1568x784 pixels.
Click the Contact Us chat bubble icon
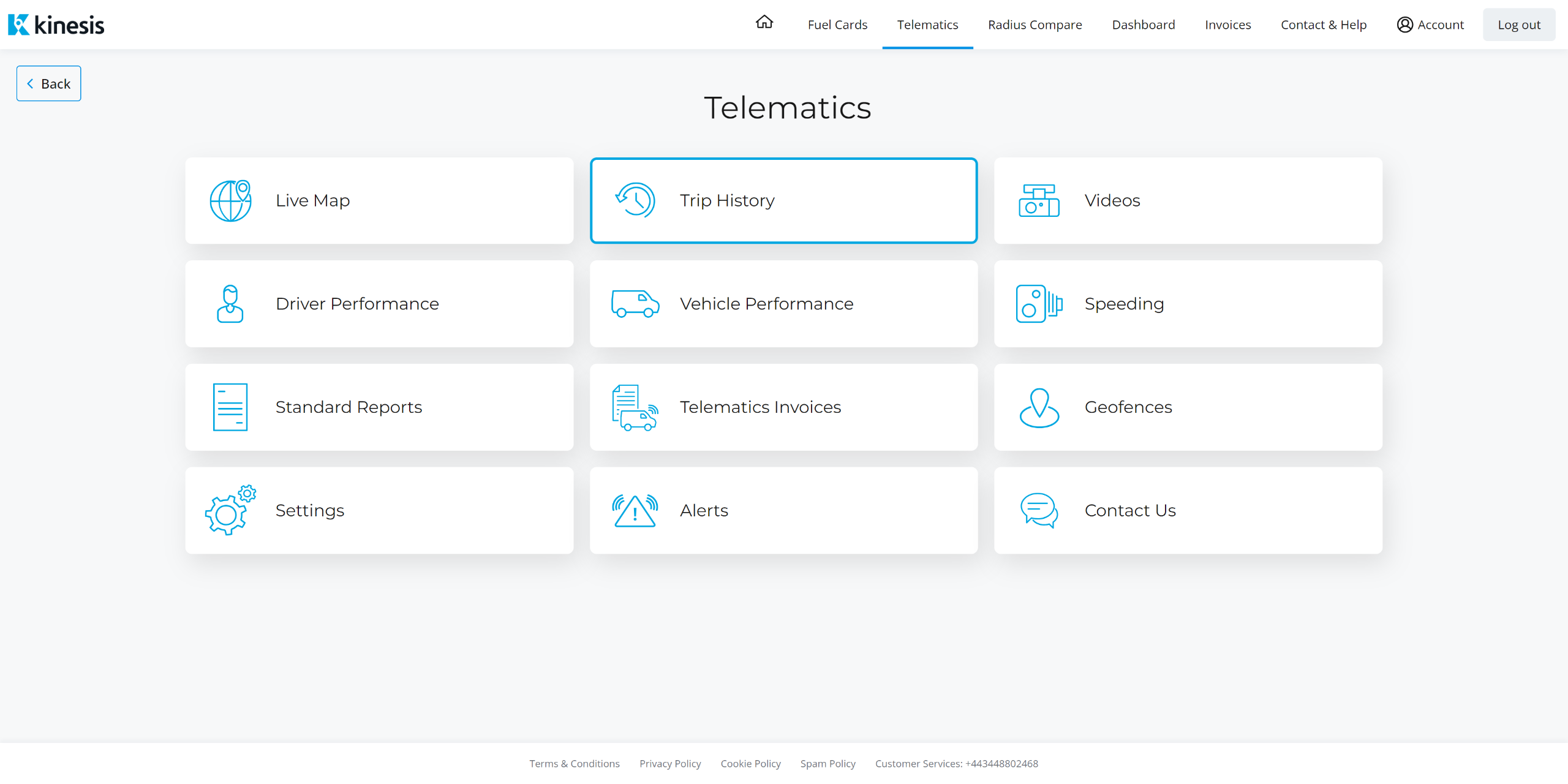[x=1039, y=510]
